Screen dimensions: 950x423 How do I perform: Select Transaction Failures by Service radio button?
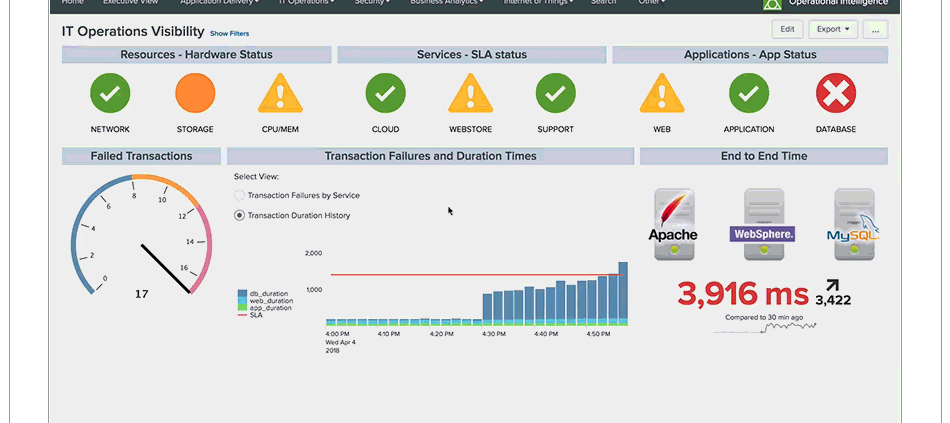239,195
